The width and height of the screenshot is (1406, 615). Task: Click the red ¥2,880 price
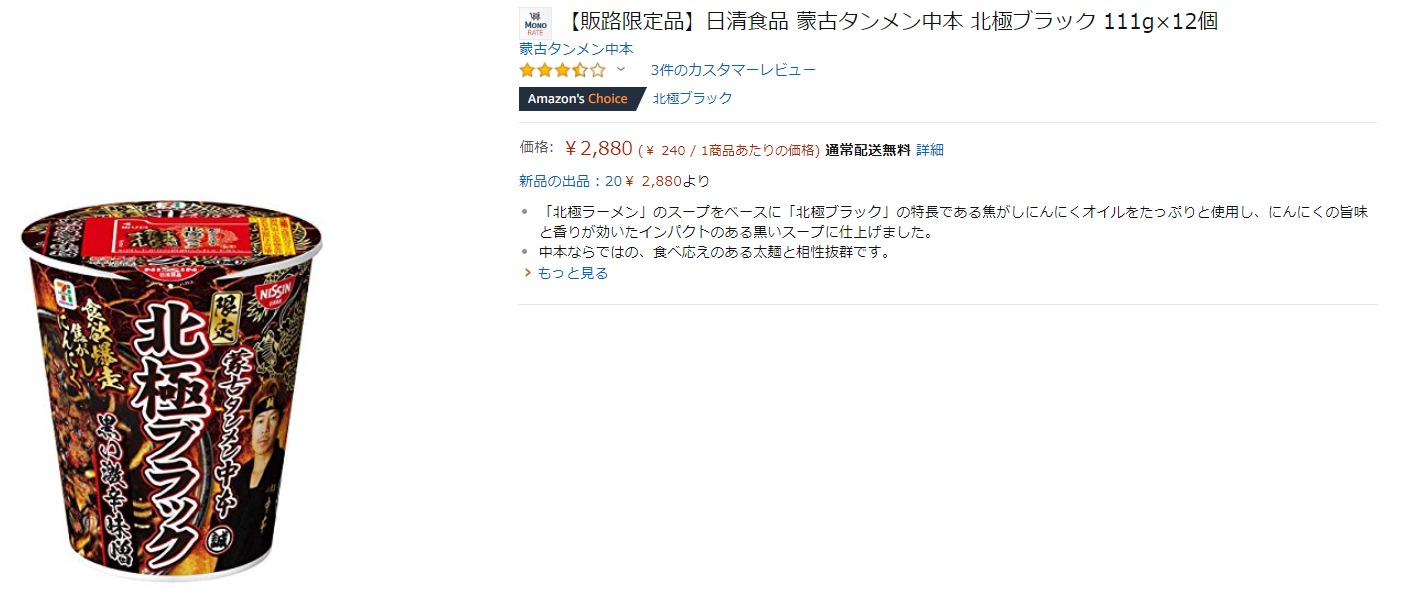pos(599,149)
